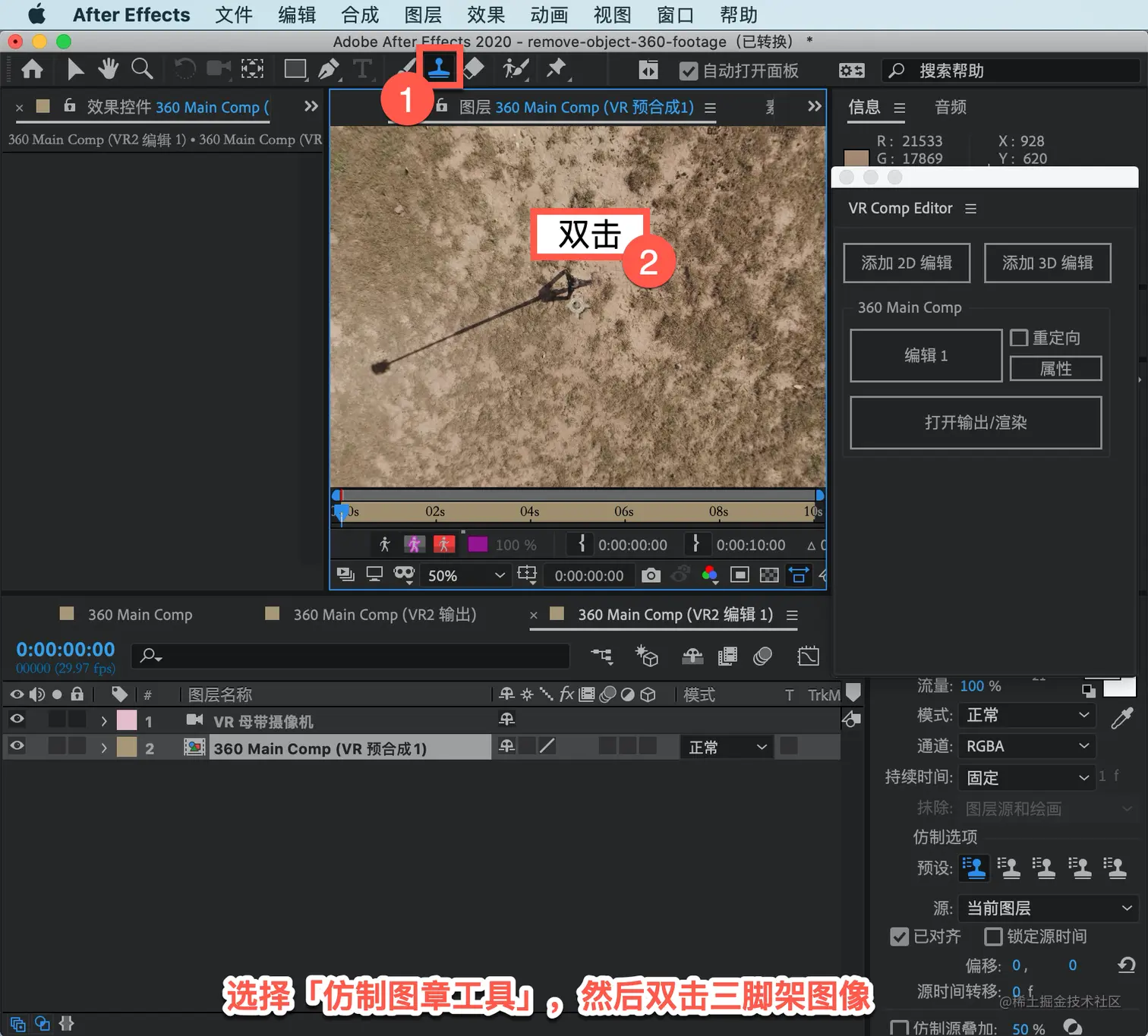Switch to the 360 Main Comp (VR2 输出) tab
Screen dimensions: 1148x1036
pos(385,615)
